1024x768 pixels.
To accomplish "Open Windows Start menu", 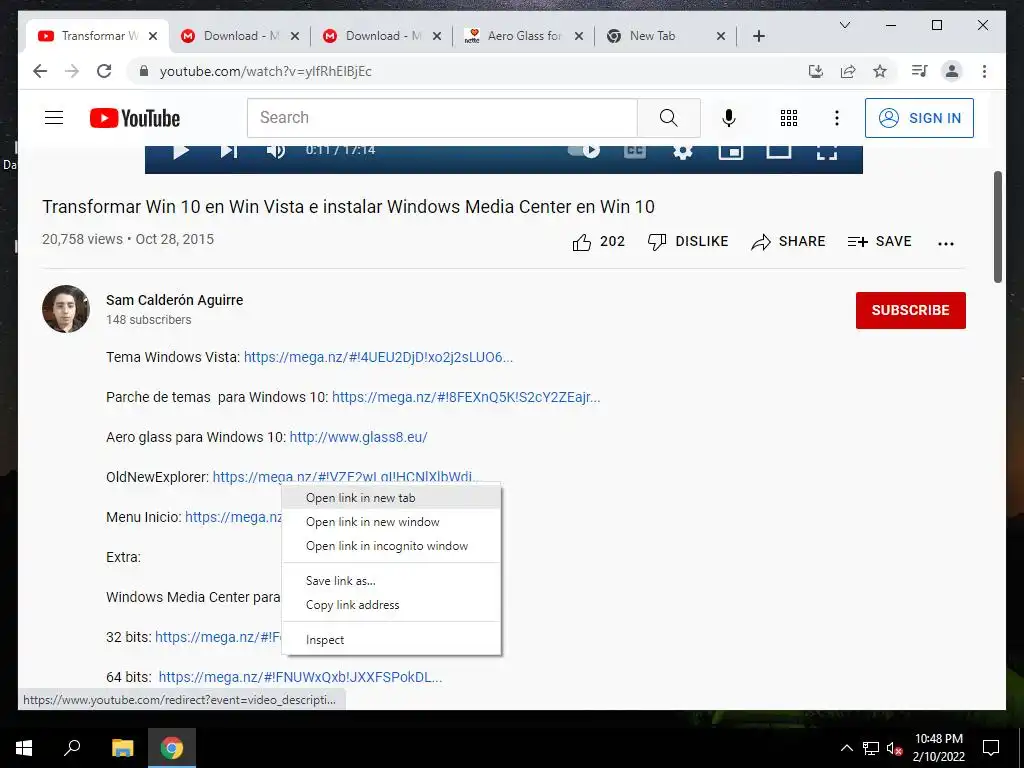I will 24,748.
